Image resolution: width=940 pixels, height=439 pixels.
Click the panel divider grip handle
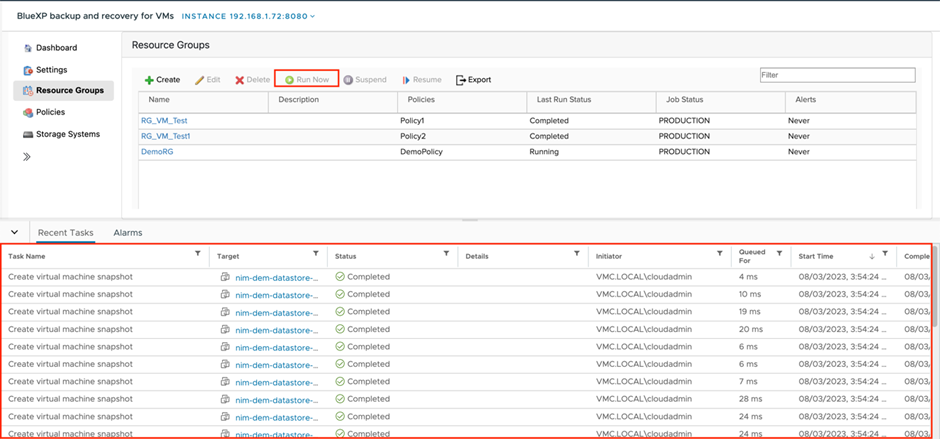point(470,220)
